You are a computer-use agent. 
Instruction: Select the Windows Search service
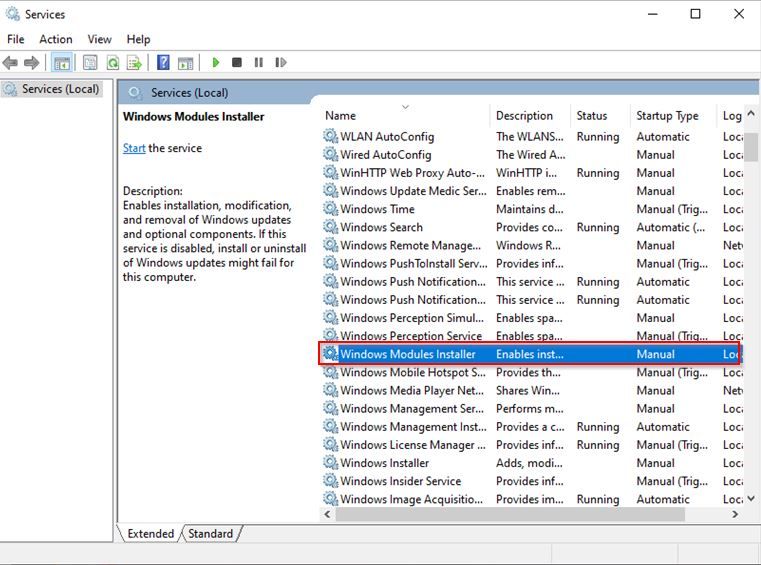[x=532, y=227]
